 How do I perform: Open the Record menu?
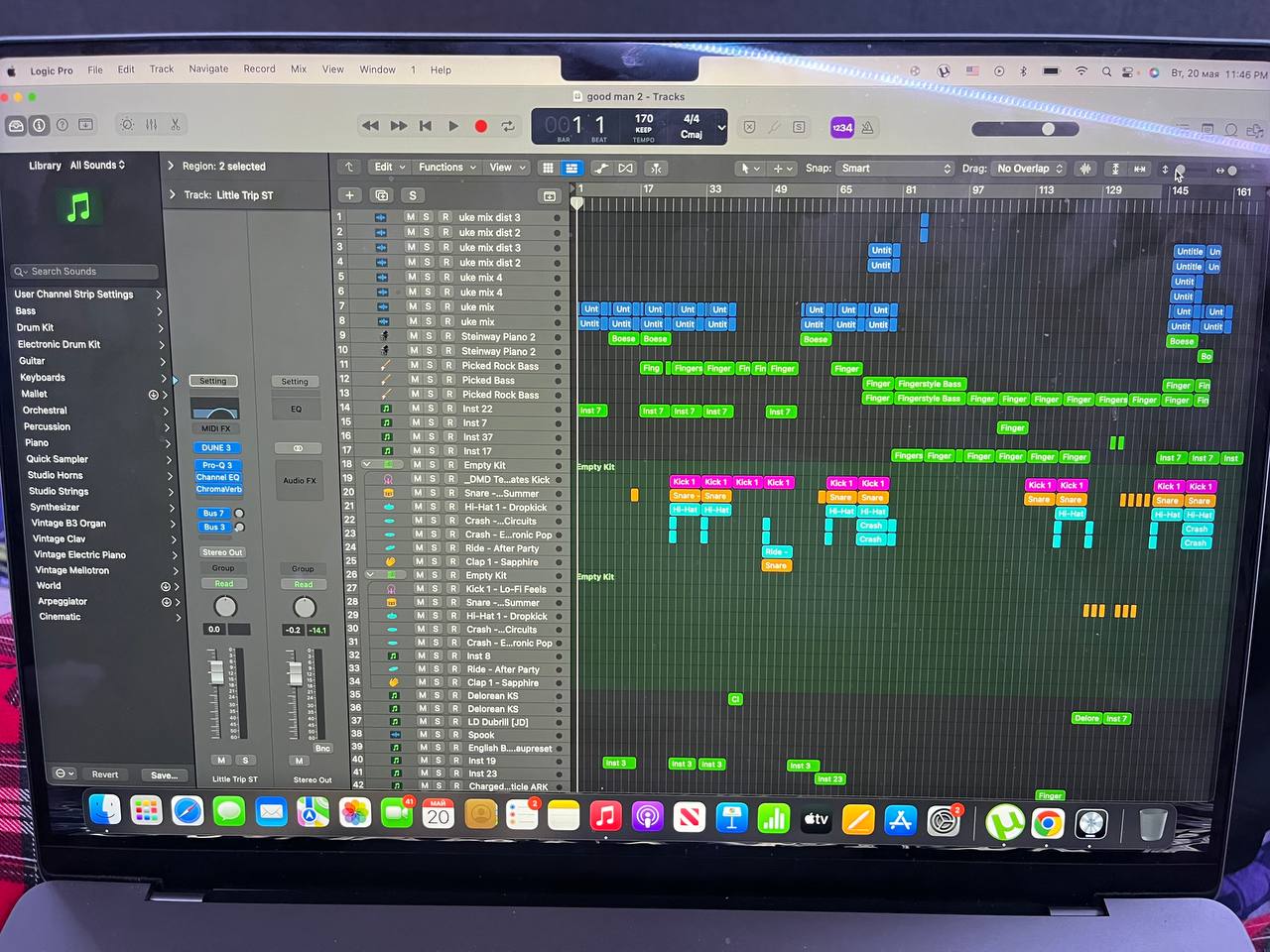(260, 69)
